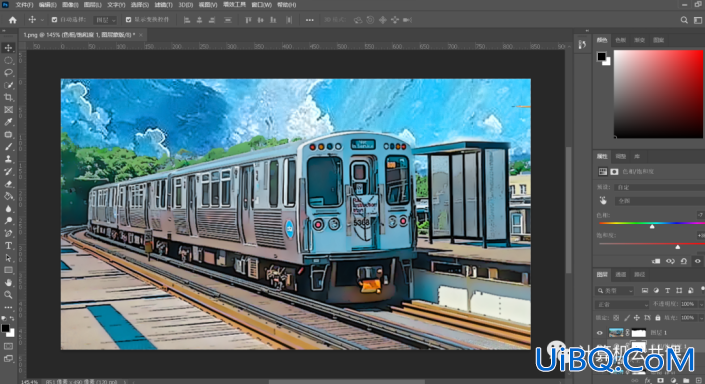Select the Paint Bucket tool
The image size is (705, 384).
[8, 196]
